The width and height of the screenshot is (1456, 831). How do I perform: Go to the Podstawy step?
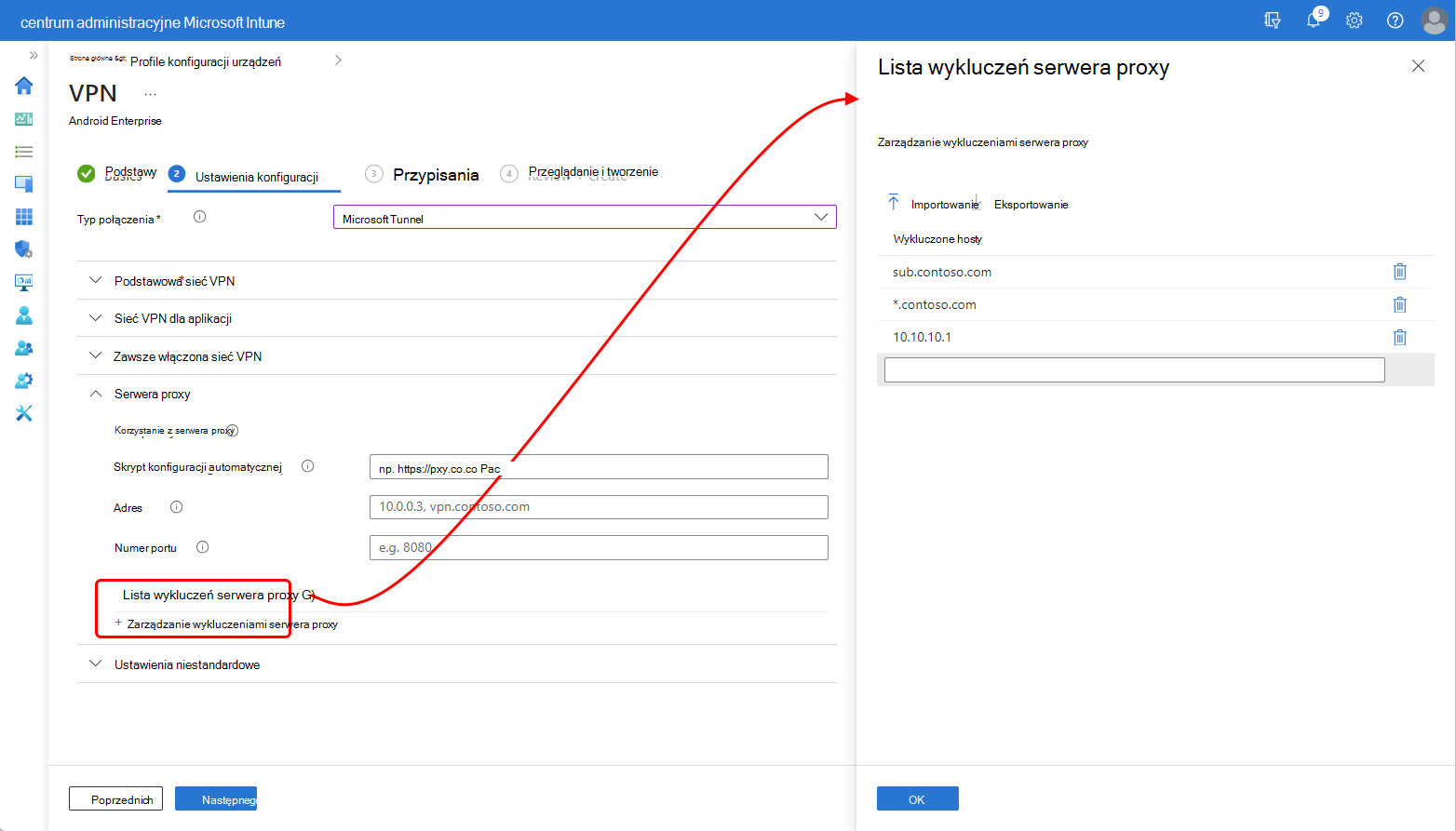click(x=117, y=173)
